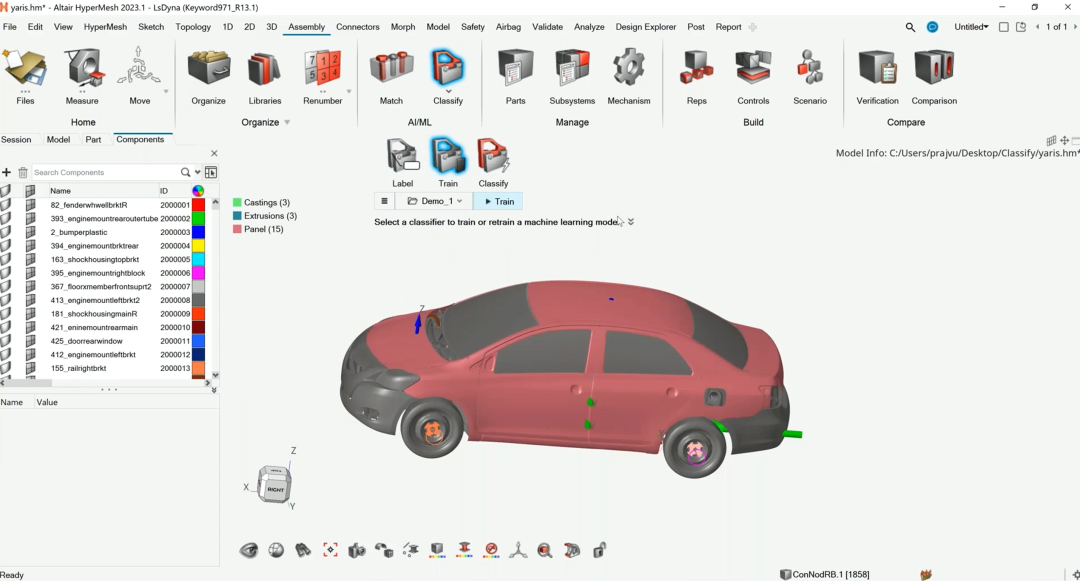Open the guide bar hamburger menu
This screenshot has height=581, width=1080.
pos(384,201)
